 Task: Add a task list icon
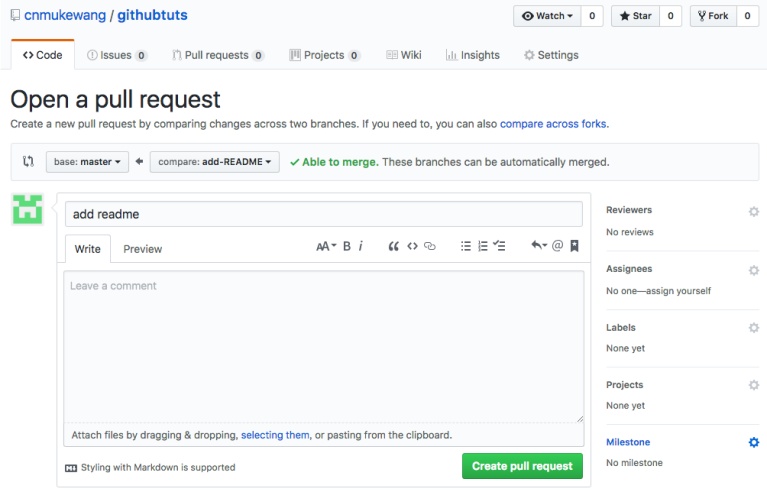click(500, 246)
